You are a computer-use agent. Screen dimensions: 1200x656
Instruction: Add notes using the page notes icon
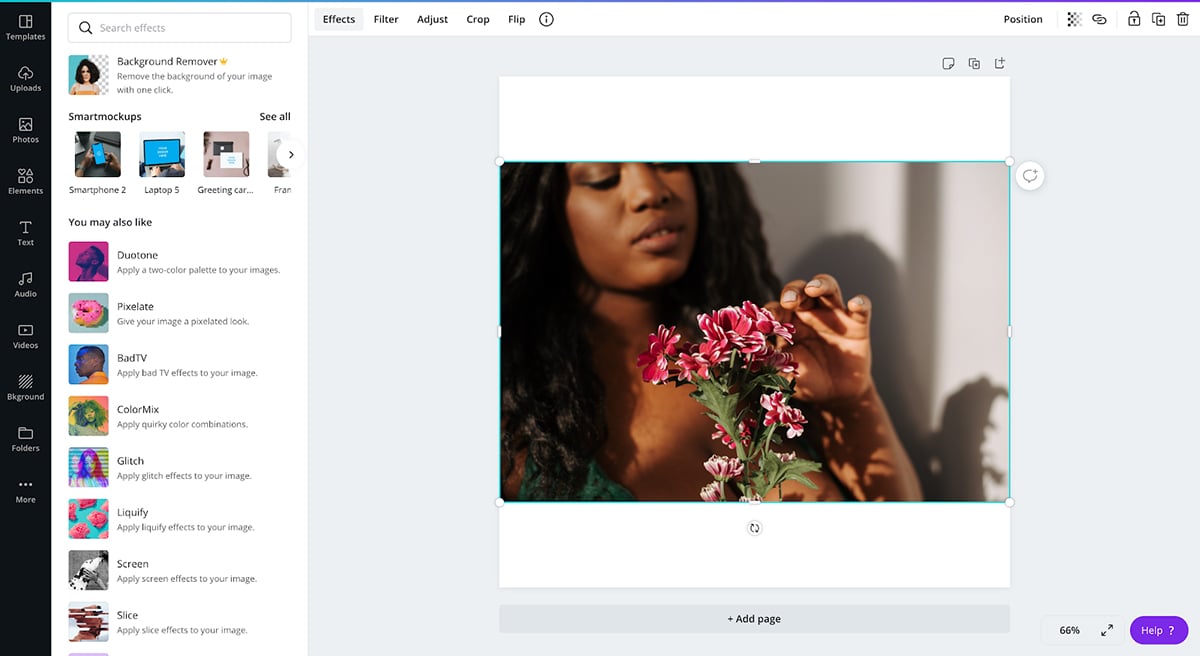948,64
